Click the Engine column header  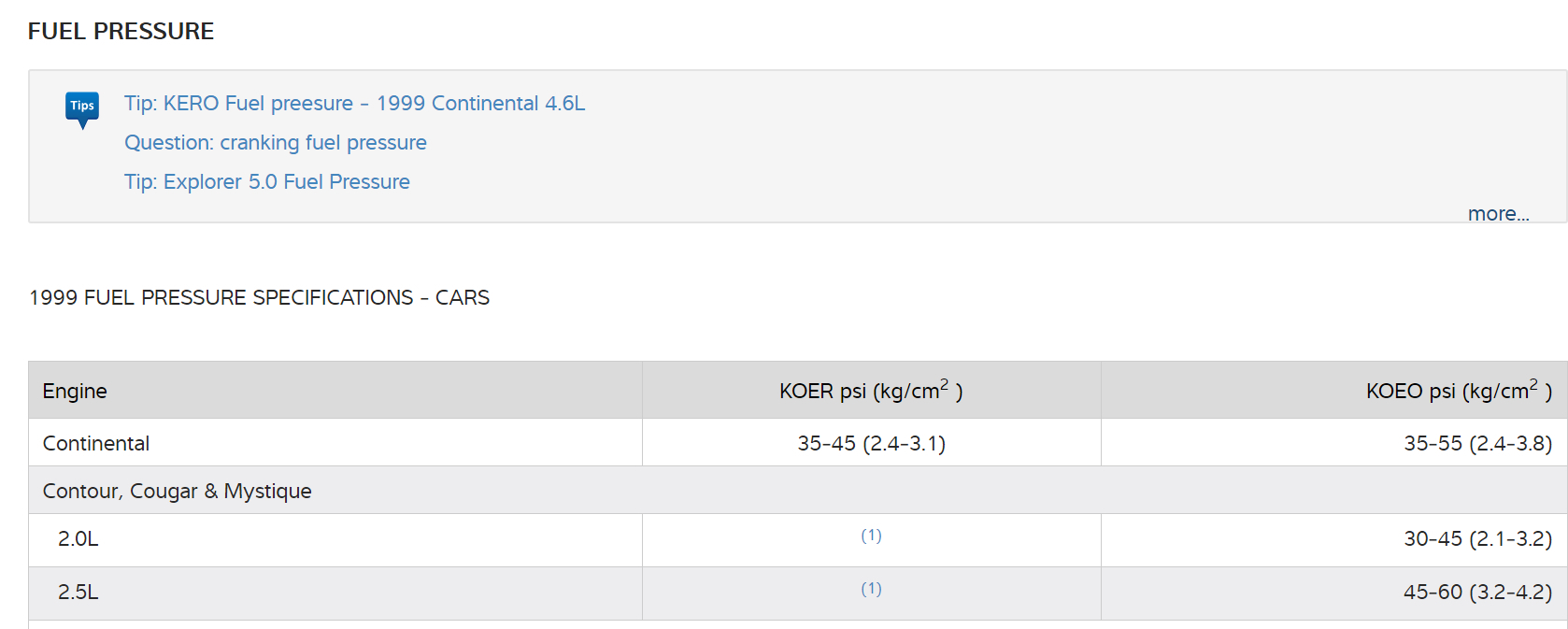point(75,391)
